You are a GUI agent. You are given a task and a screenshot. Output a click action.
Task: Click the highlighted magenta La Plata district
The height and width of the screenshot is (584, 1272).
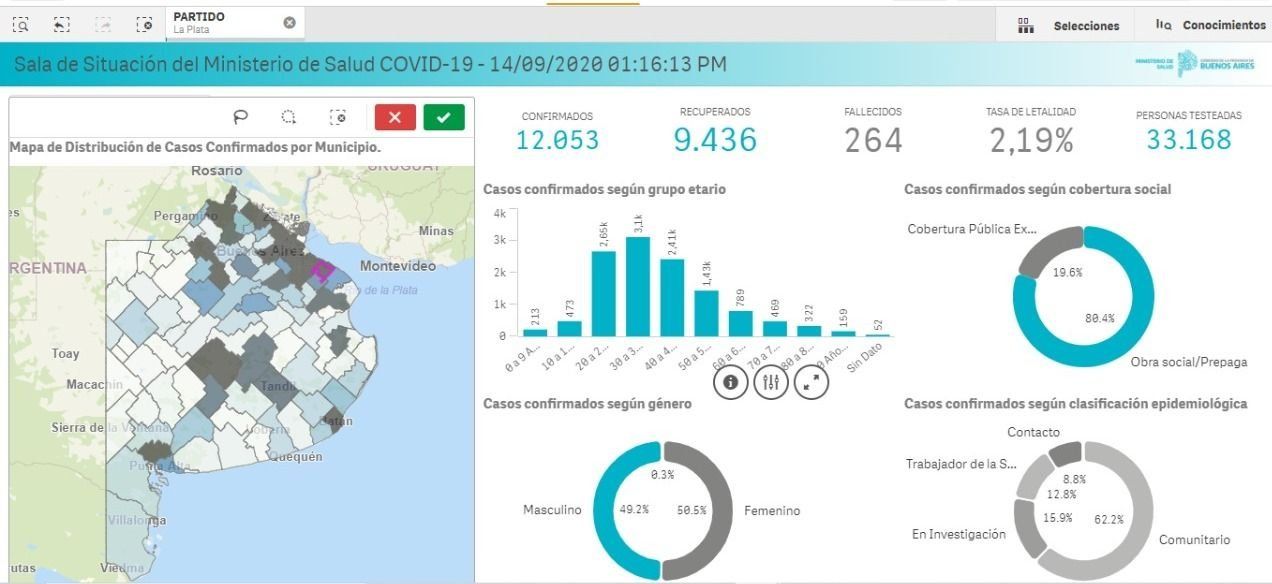point(322,270)
